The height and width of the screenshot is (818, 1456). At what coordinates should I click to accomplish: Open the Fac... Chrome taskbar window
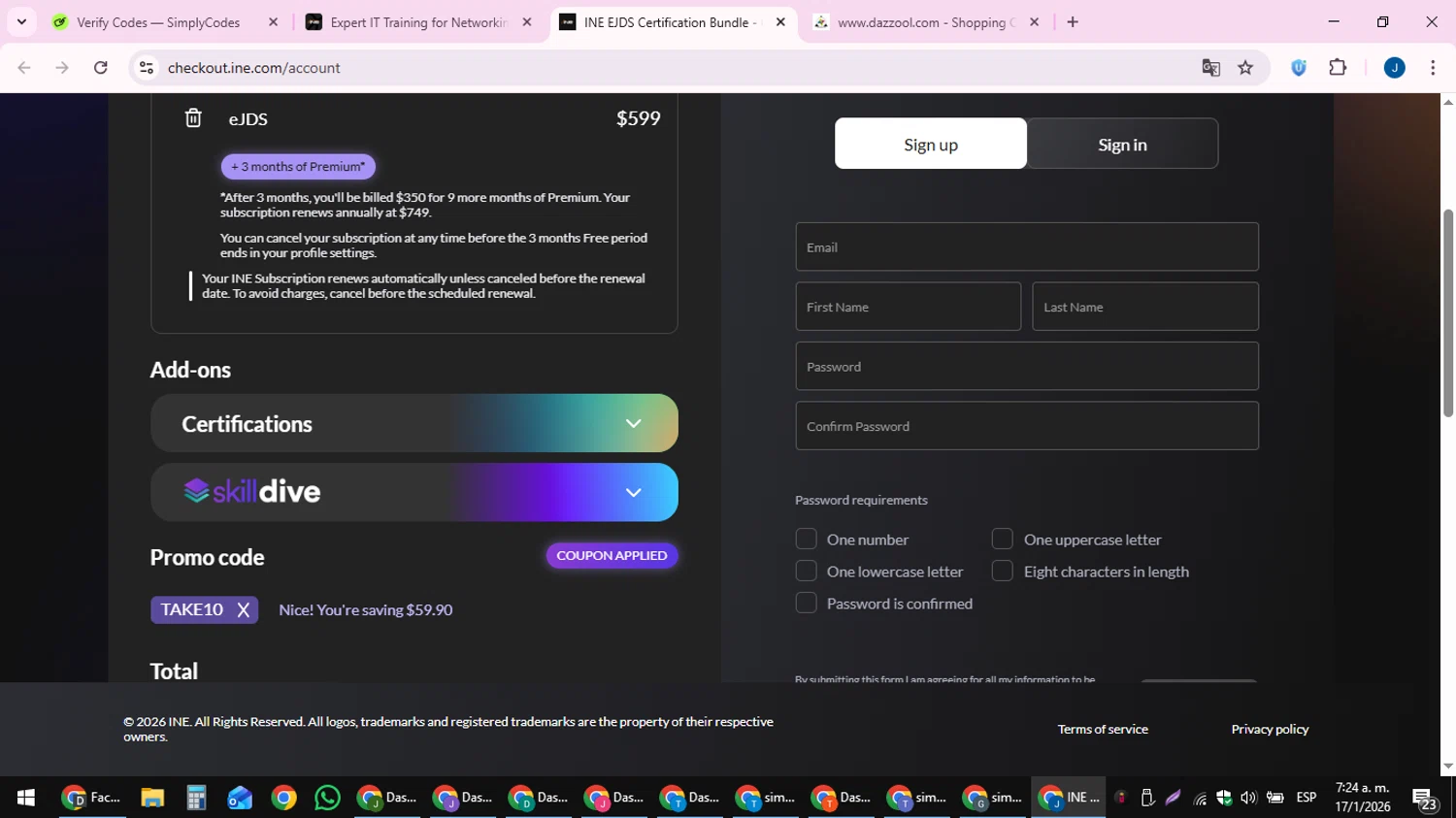tap(92, 798)
